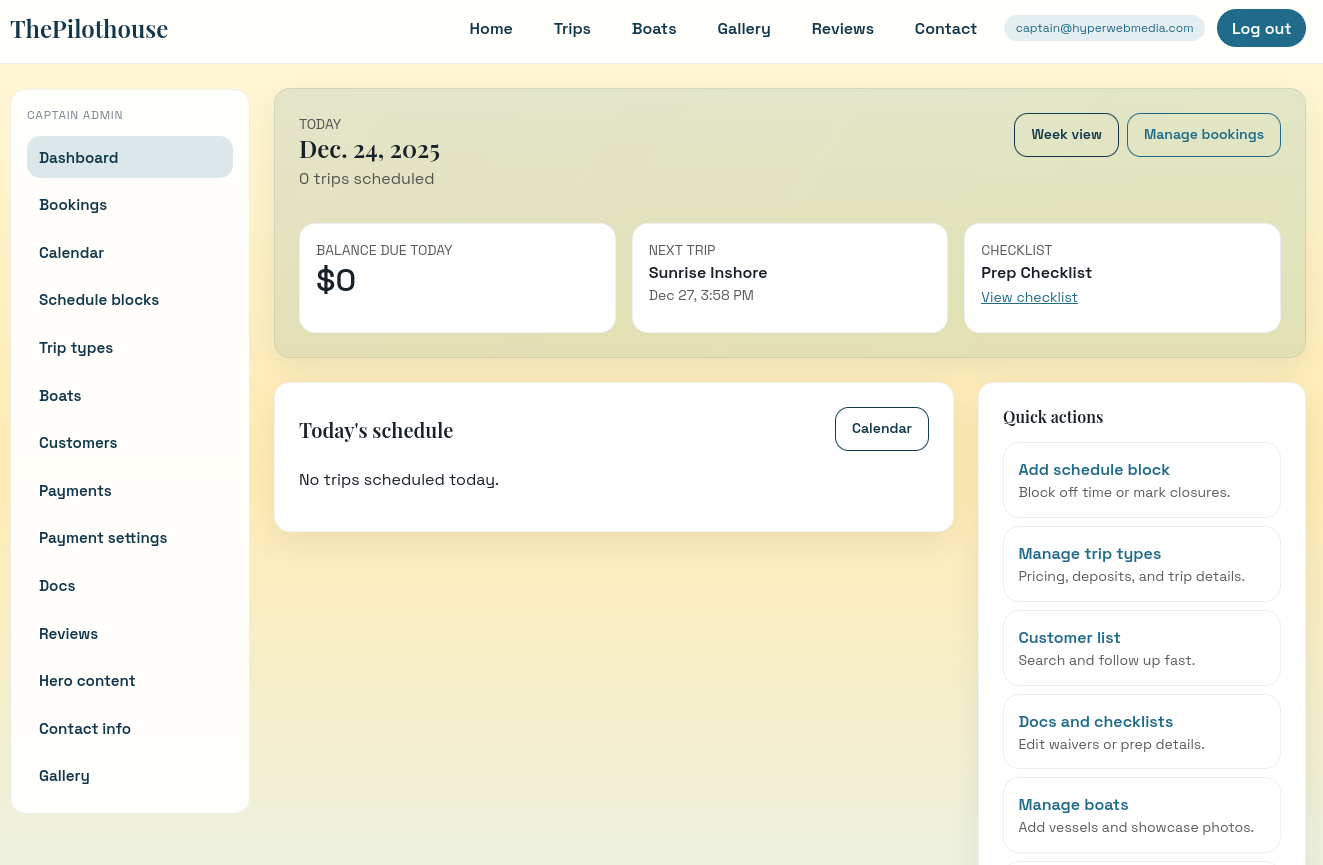Open View checklist under Prep Checklist
The width and height of the screenshot is (1323, 865).
tap(1029, 297)
